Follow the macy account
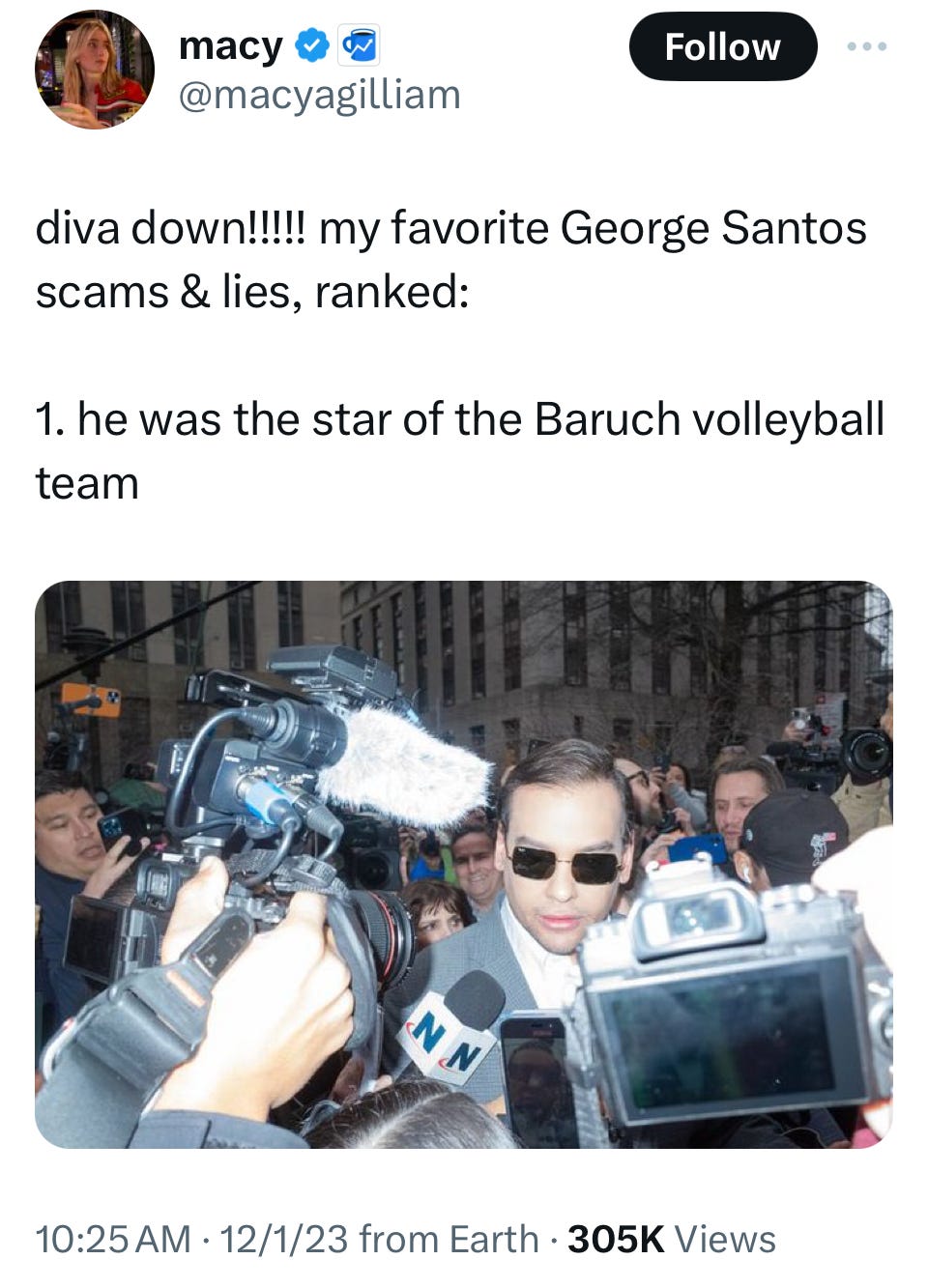The width and height of the screenshot is (928, 1288). coord(723,46)
